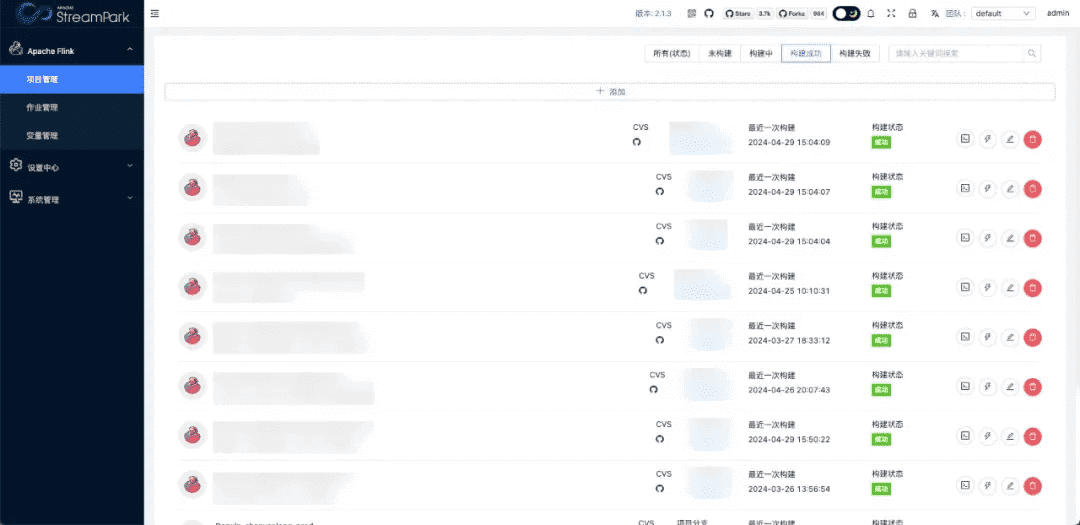Open the team 'default' dropdown
Screen dimensions: 1080x525
1002,14
